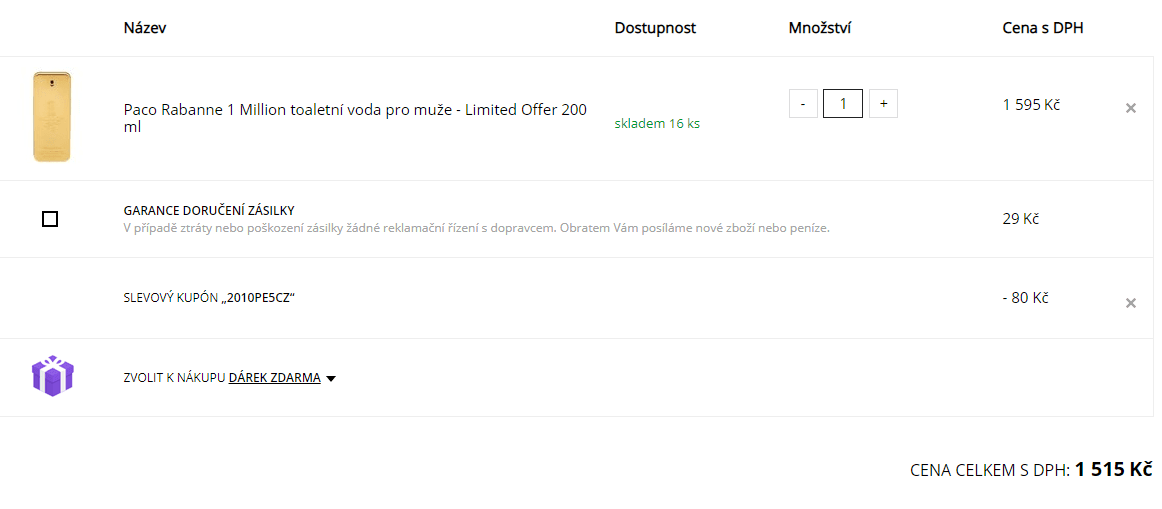The height and width of the screenshot is (509, 1162).
Task: Increase quantity with the plus button
Action: [x=883, y=104]
